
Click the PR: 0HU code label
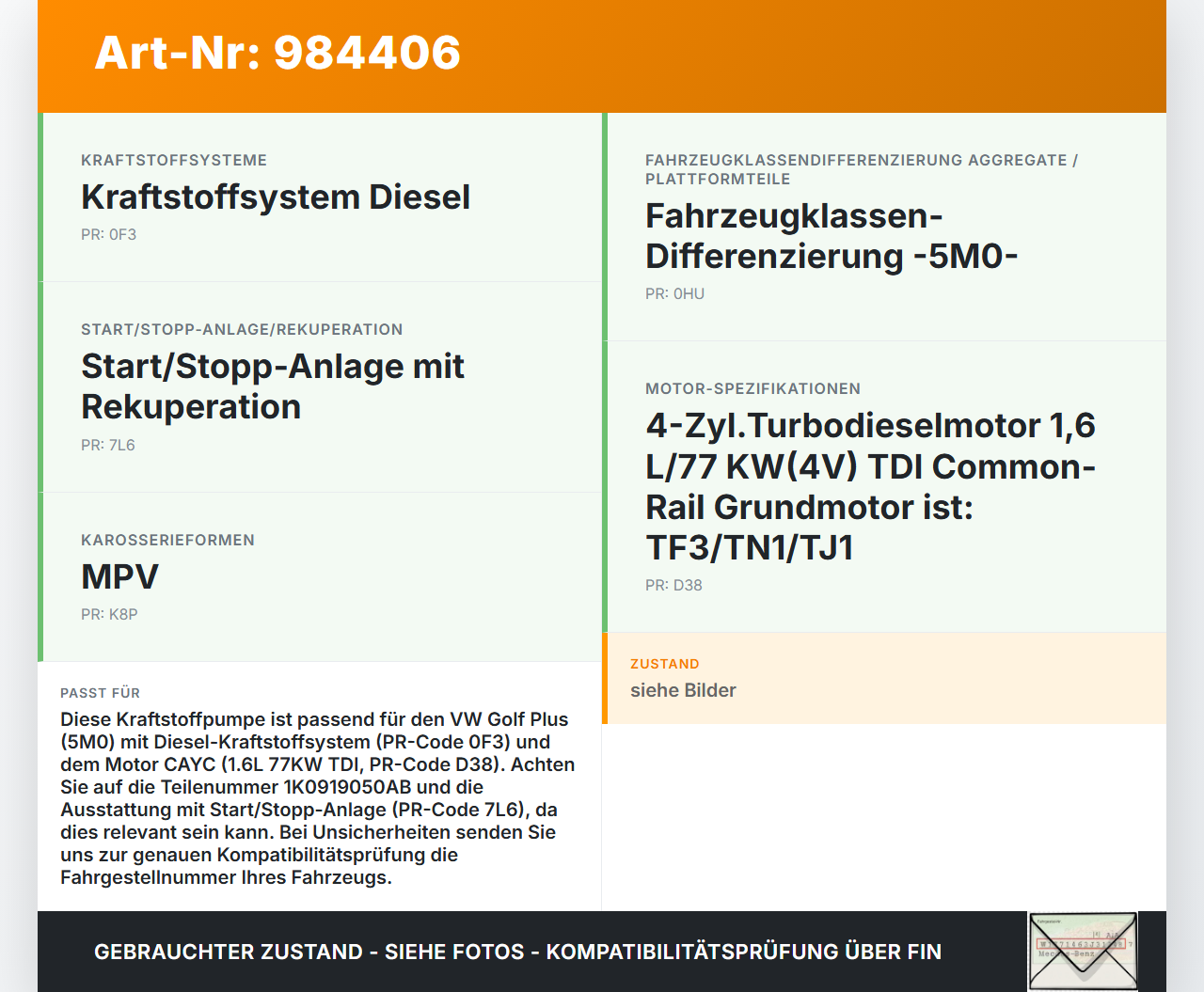click(x=673, y=293)
